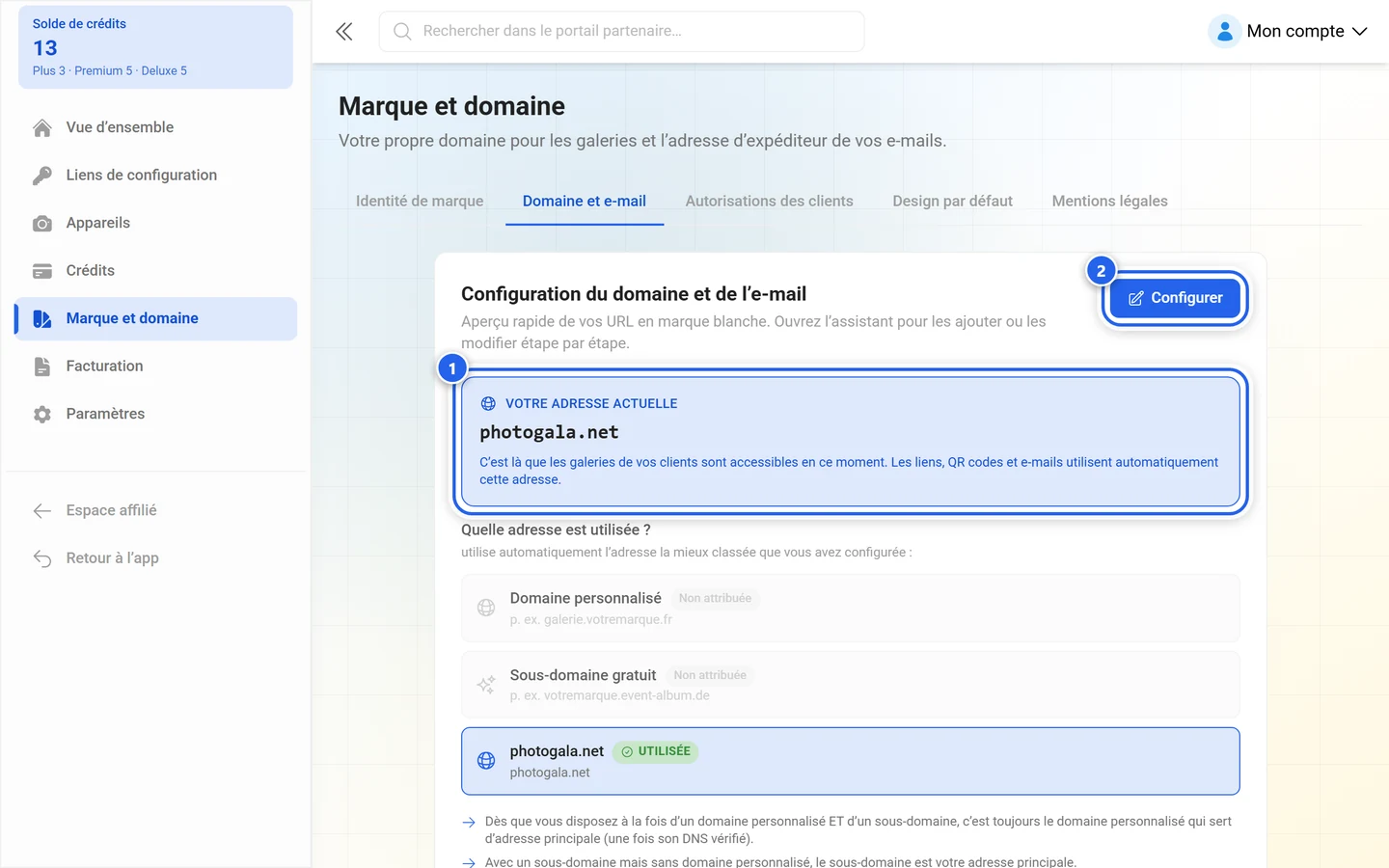Viewport: 1389px width, 868px height.
Task: Click the large photogala.net current address text
Action: pyautogui.click(x=549, y=432)
